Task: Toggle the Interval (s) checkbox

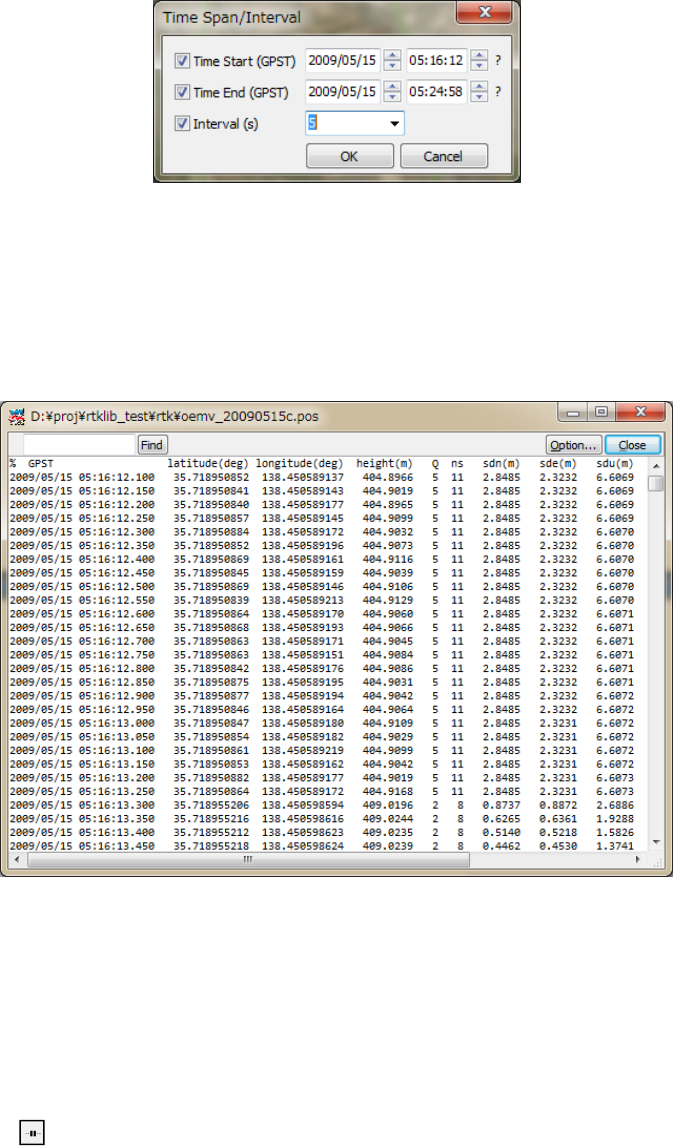Action: coord(183,124)
